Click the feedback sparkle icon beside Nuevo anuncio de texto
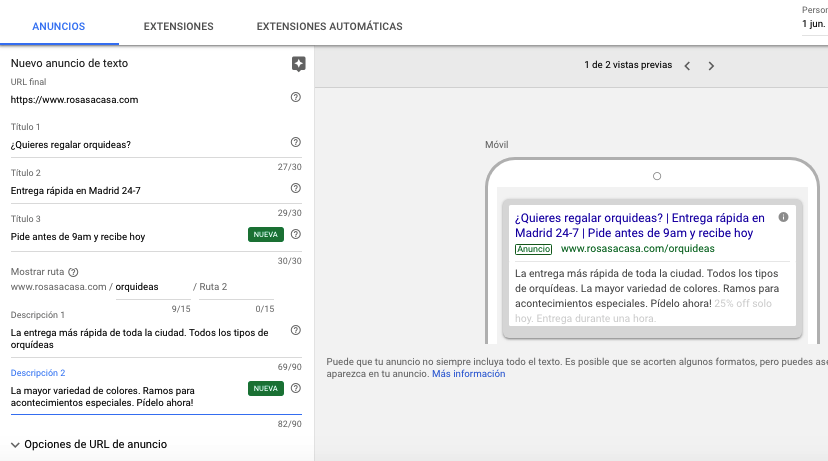The image size is (828, 461). pos(298,64)
